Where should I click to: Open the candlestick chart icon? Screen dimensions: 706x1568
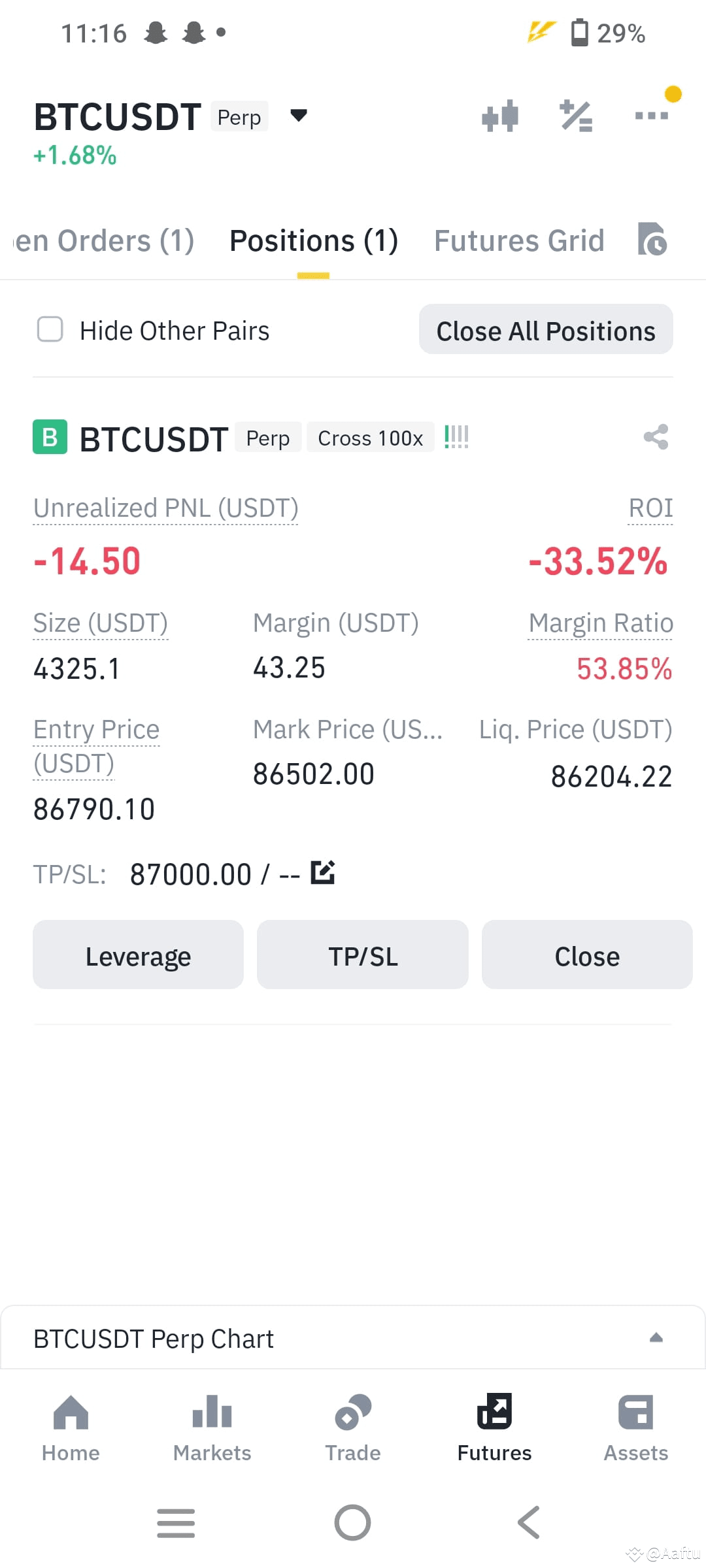coord(500,116)
